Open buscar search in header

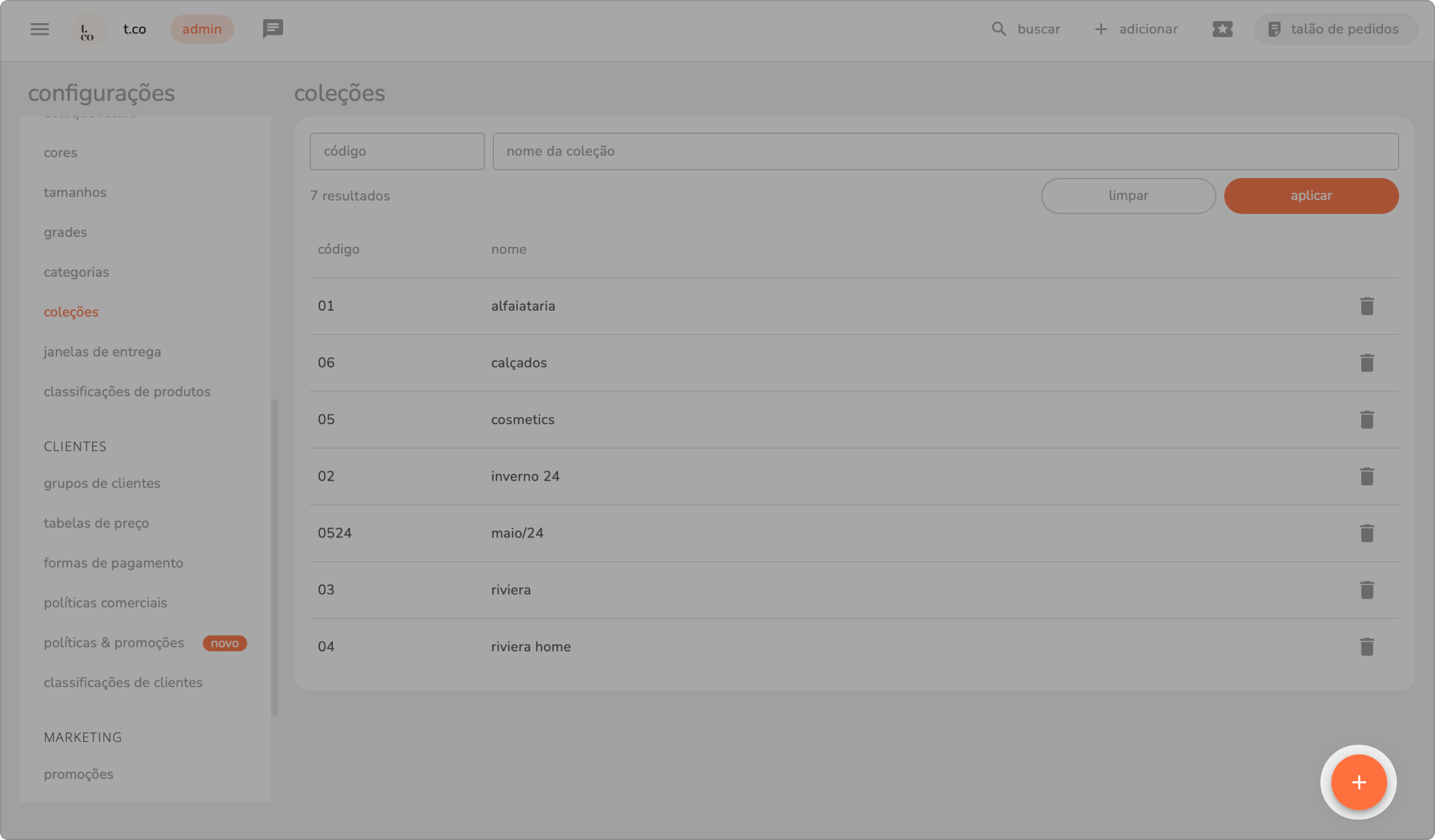click(x=1026, y=29)
